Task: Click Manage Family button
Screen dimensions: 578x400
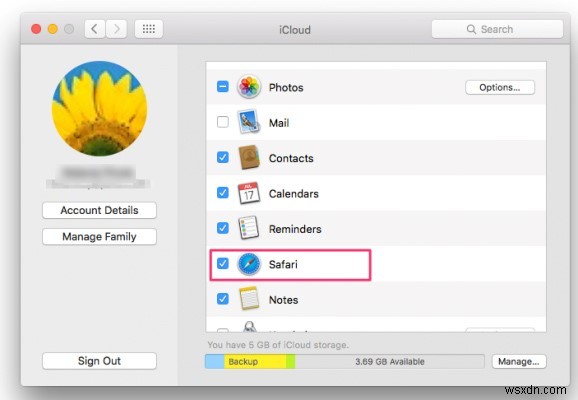Action: tap(100, 236)
